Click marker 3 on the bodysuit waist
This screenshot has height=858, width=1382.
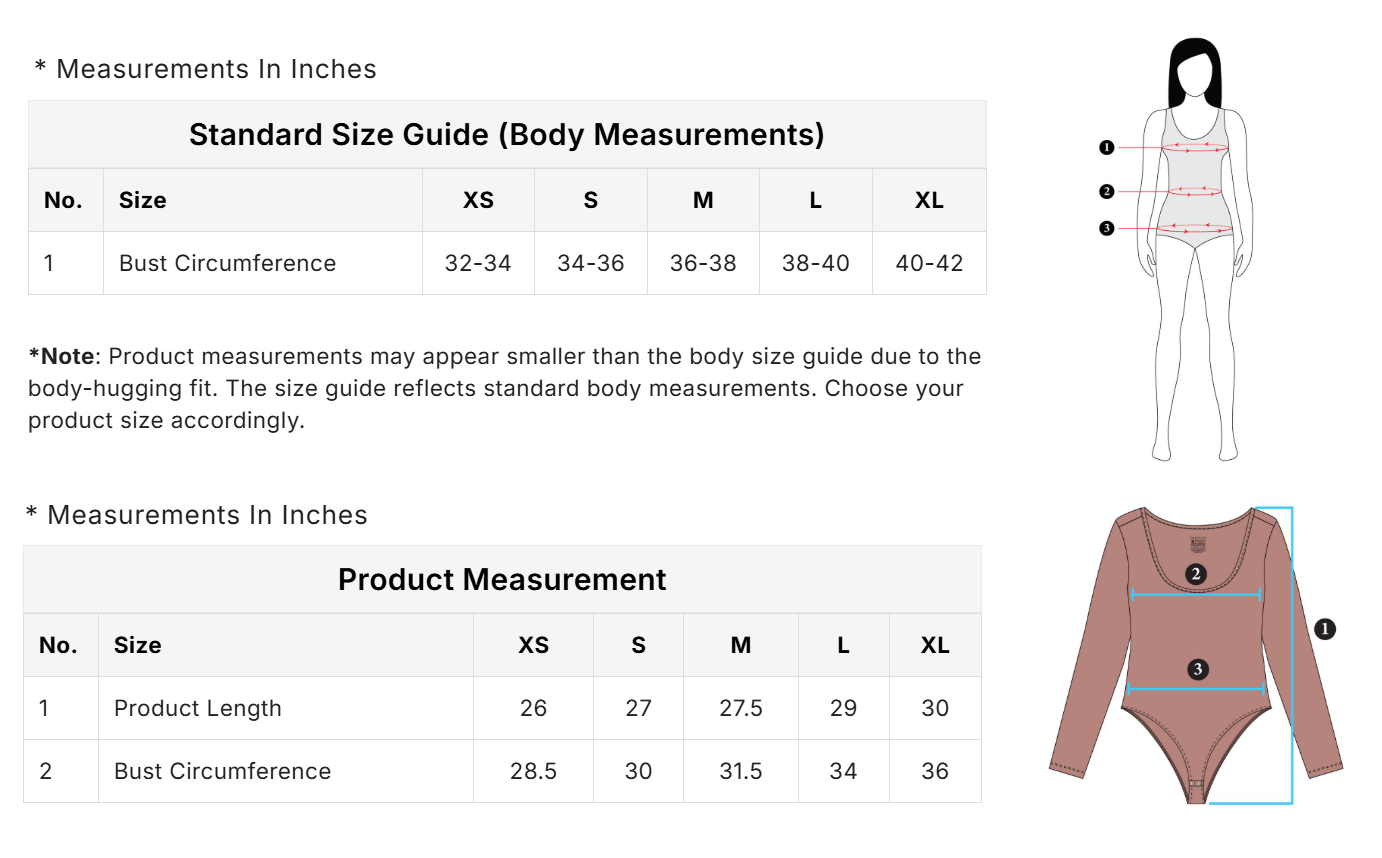pos(1198,669)
